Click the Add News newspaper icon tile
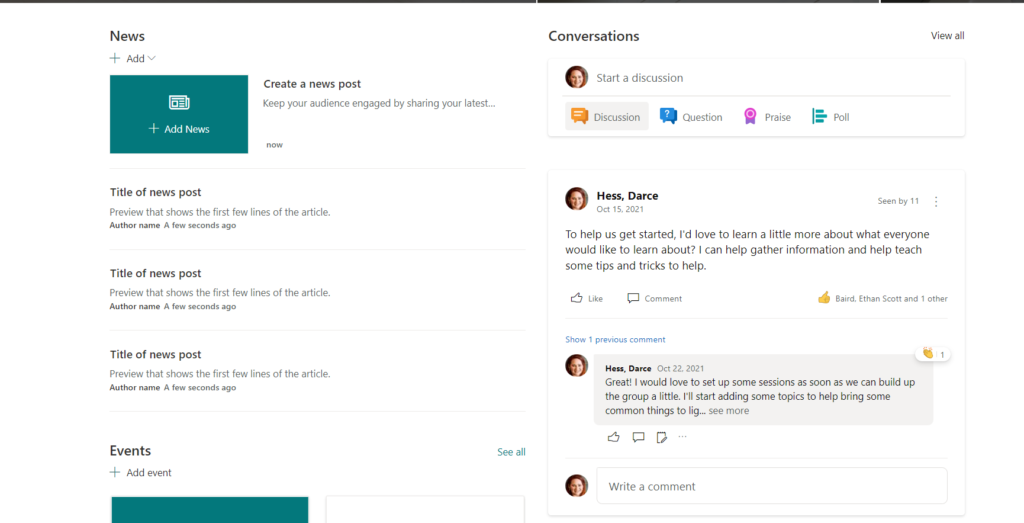The image size is (1024, 523). pyautogui.click(x=179, y=114)
